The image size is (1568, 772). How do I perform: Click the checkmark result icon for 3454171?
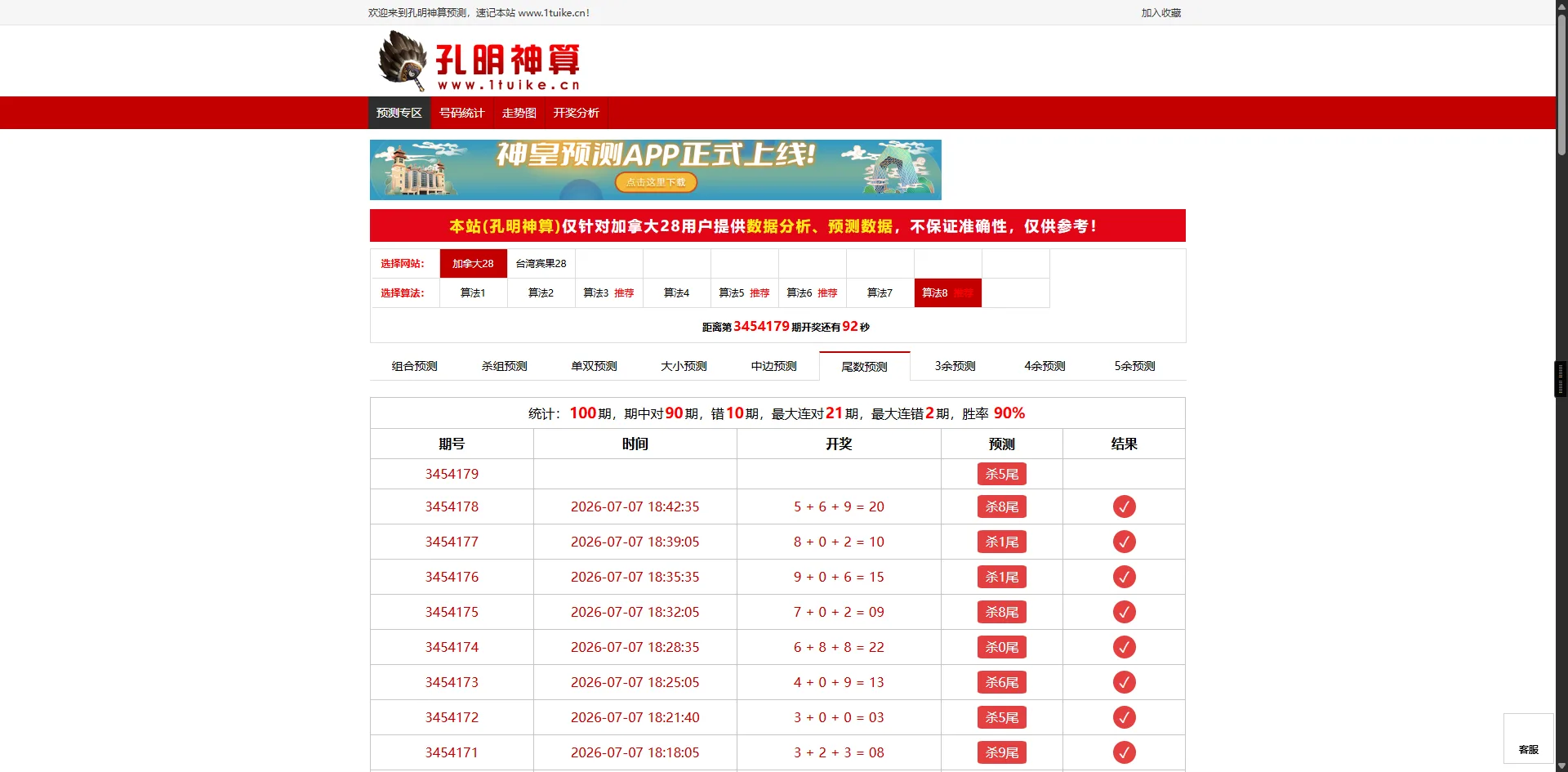click(1124, 752)
